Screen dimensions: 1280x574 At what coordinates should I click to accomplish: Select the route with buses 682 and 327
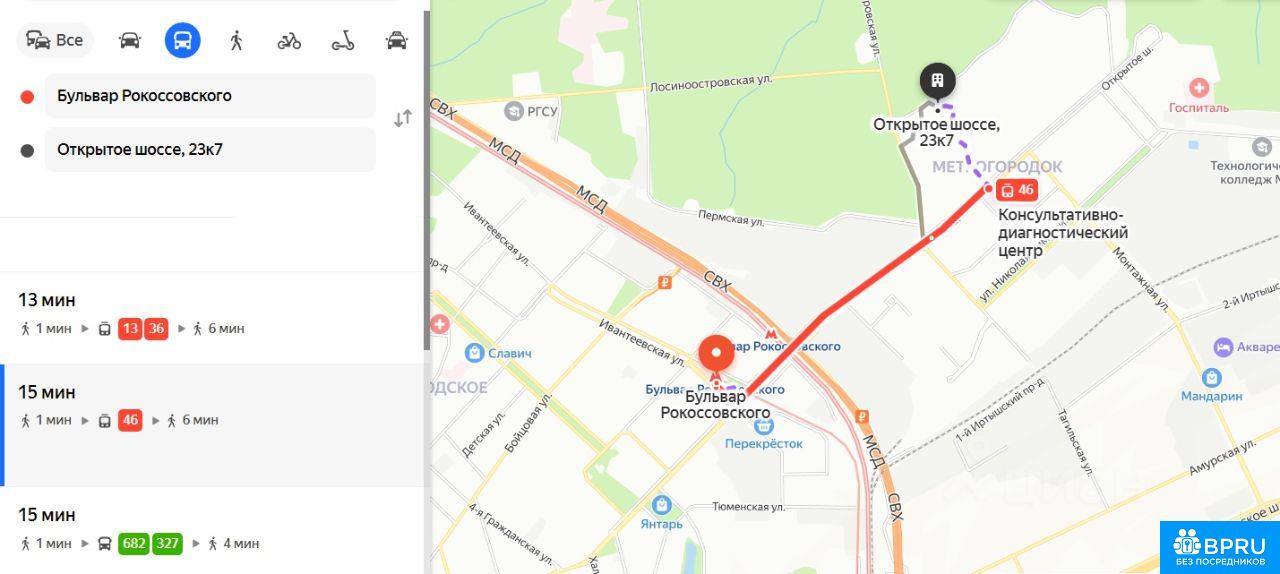(x=213, y=531)
